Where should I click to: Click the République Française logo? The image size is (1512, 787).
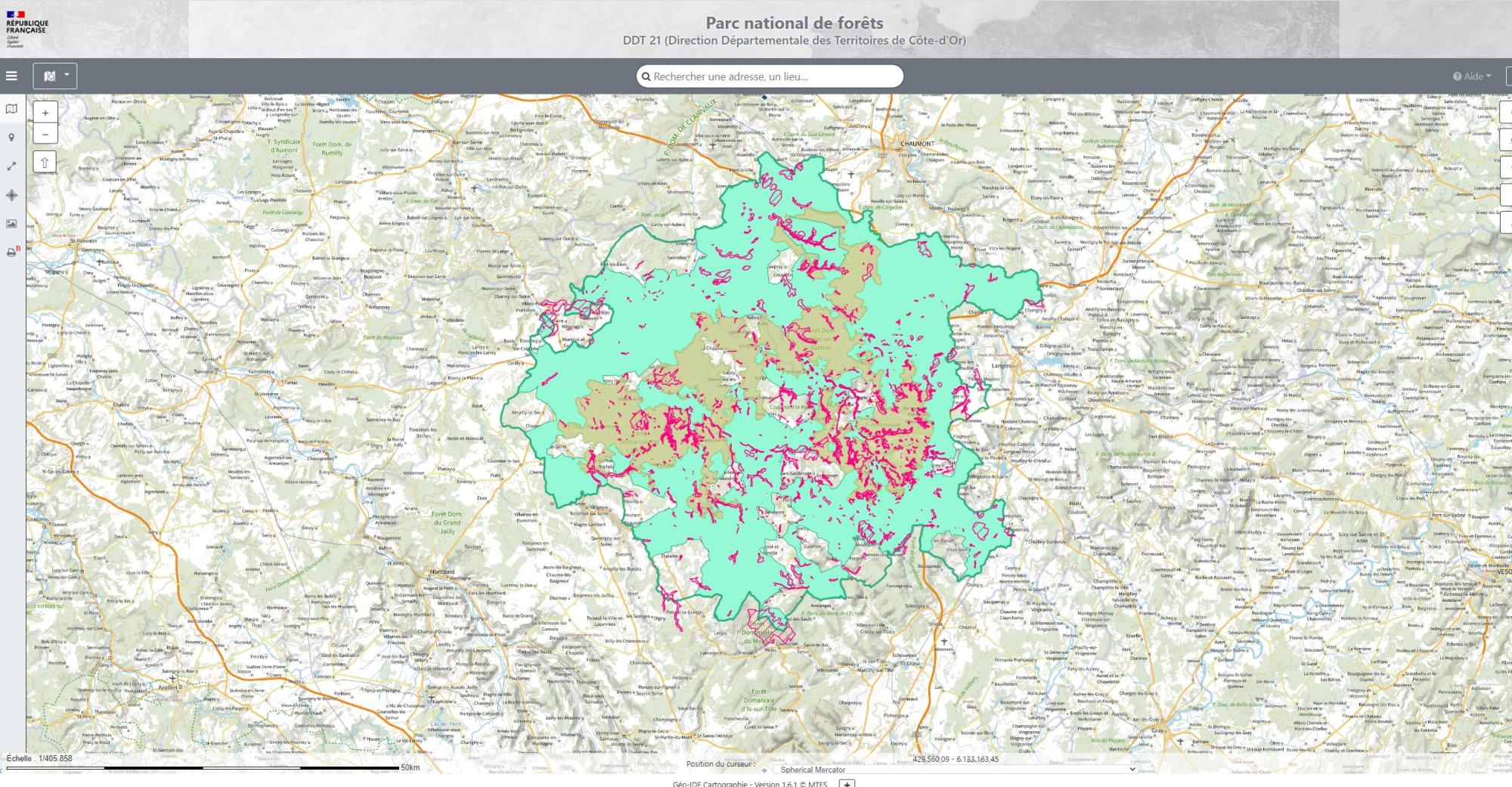click(26, 29)
